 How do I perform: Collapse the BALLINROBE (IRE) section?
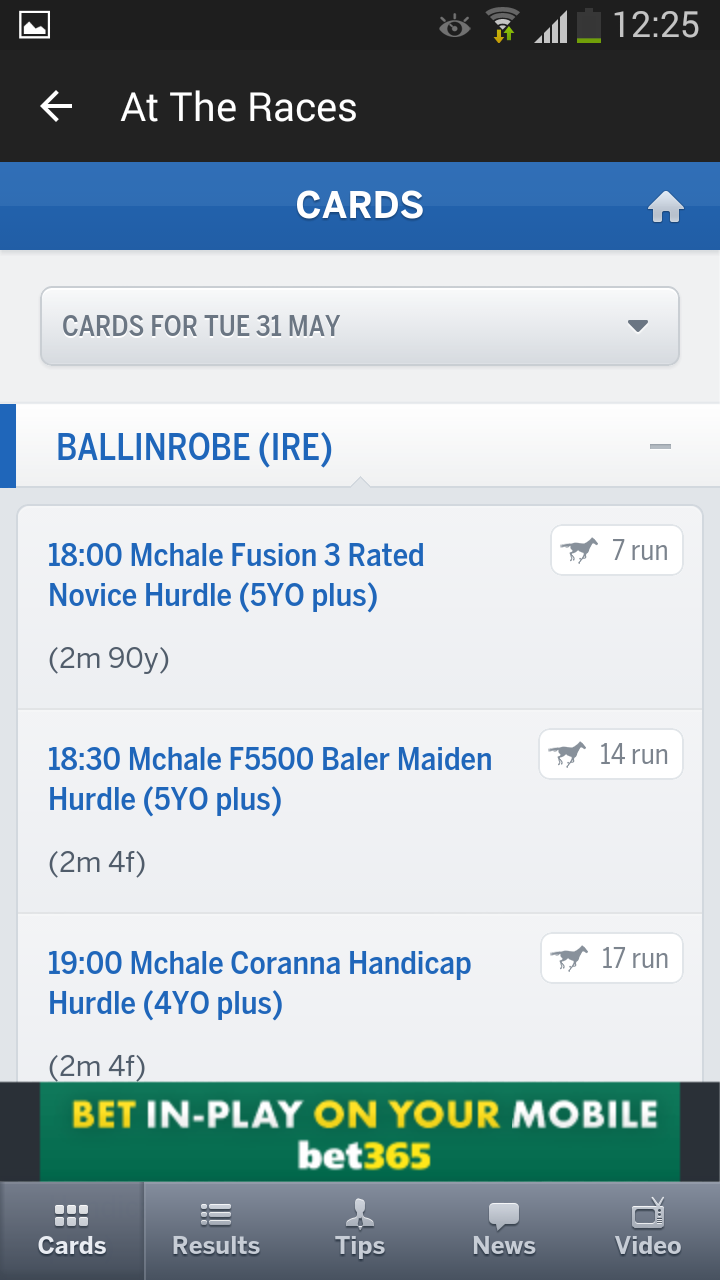click(x=660, y=446)
